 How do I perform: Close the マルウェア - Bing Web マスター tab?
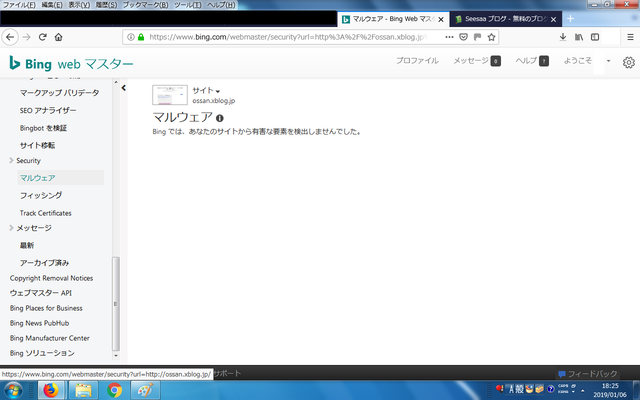click(x=441, y=19)
